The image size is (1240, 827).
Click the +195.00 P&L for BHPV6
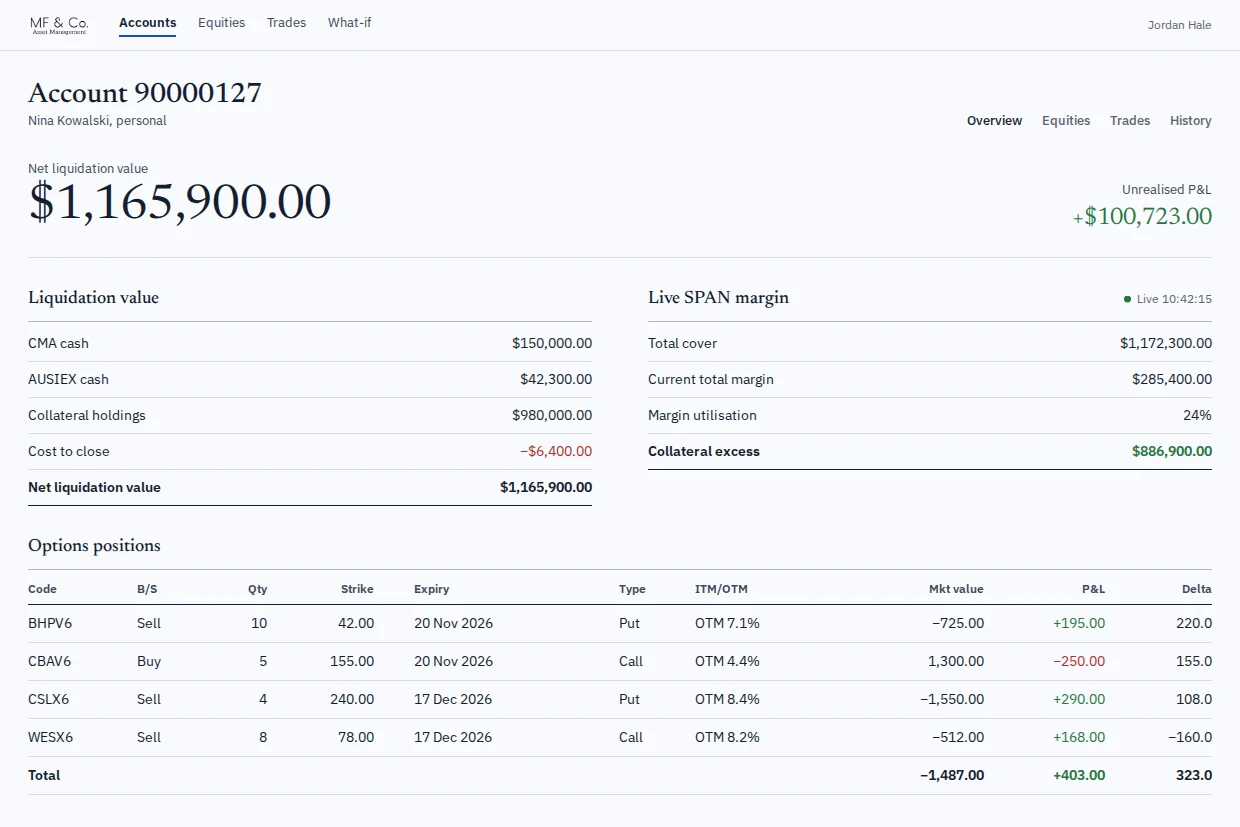click(1079, 623)
